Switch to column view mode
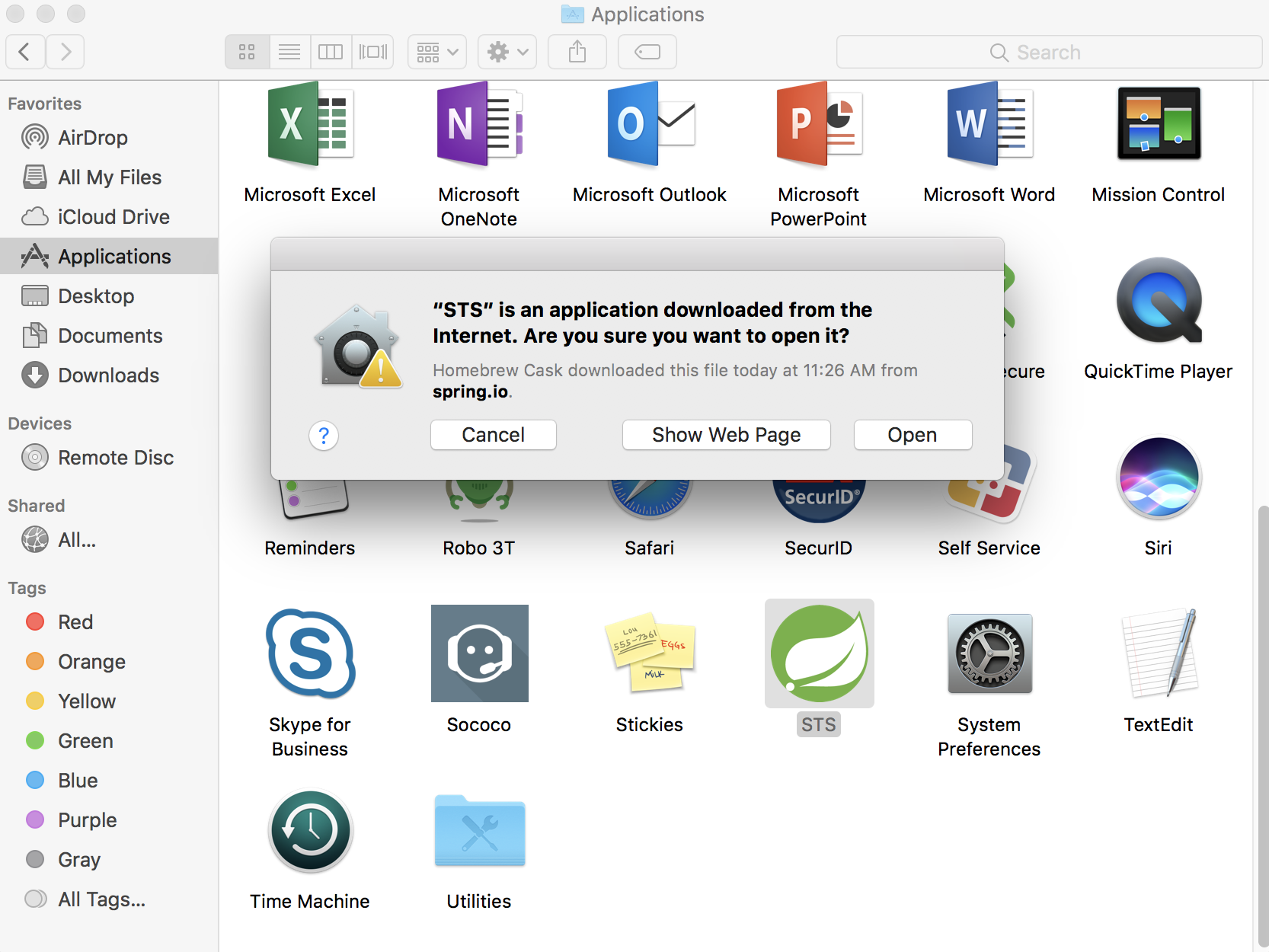 331,52
